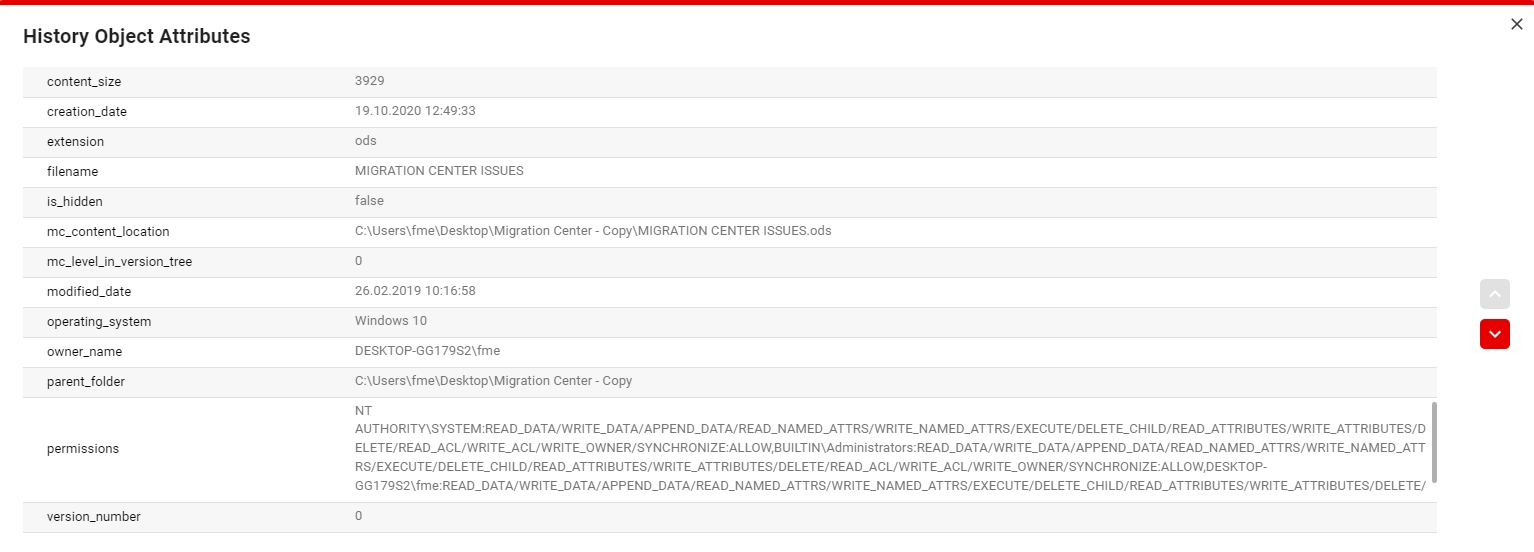Close the History Object Attributes dialog
Screen dimensions: 1534x552
[1516, 25]
